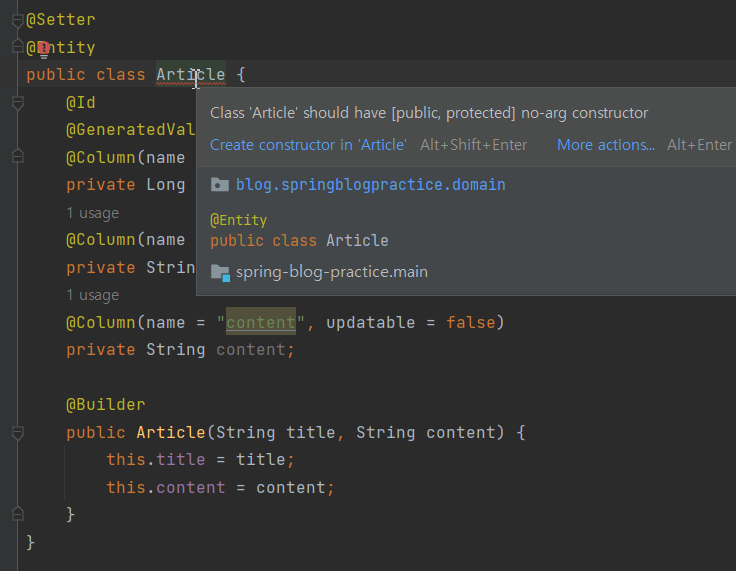This screenshot has height=571, width=736.
Task: Click Create constructor in 'Article' quick fix
Action: tap(308, 145)
